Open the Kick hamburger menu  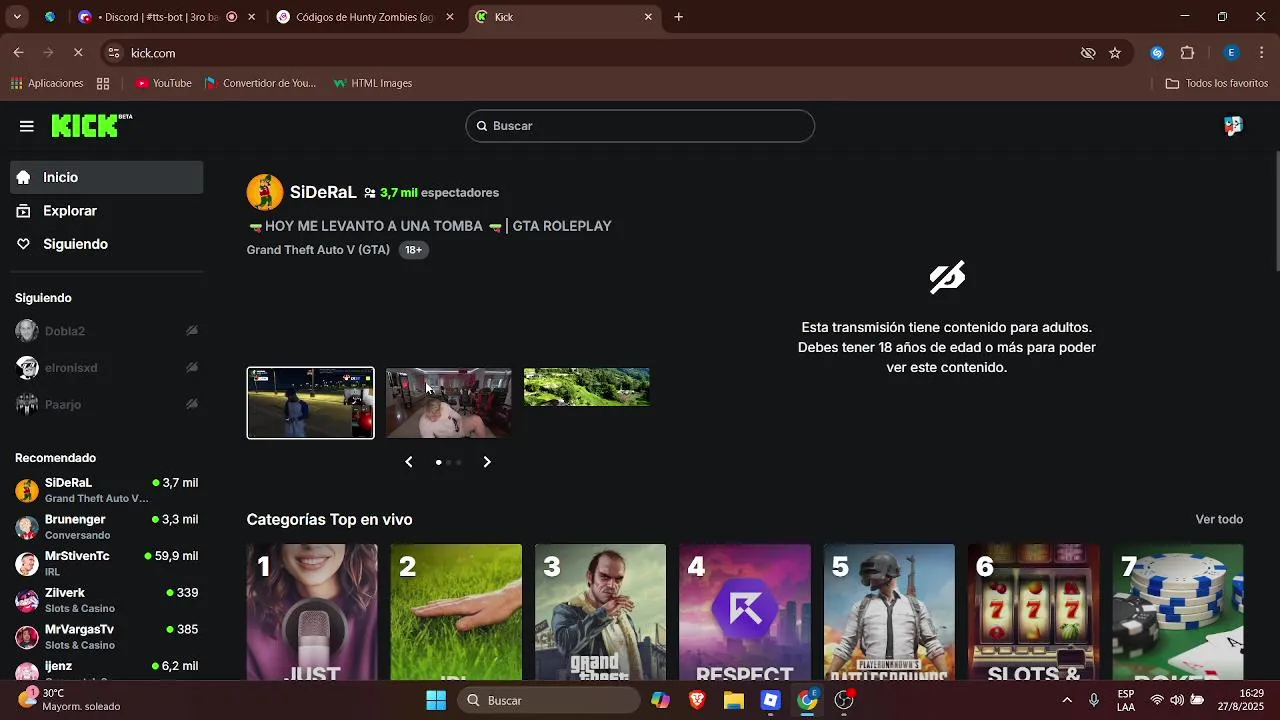click(x=27, y=126)
